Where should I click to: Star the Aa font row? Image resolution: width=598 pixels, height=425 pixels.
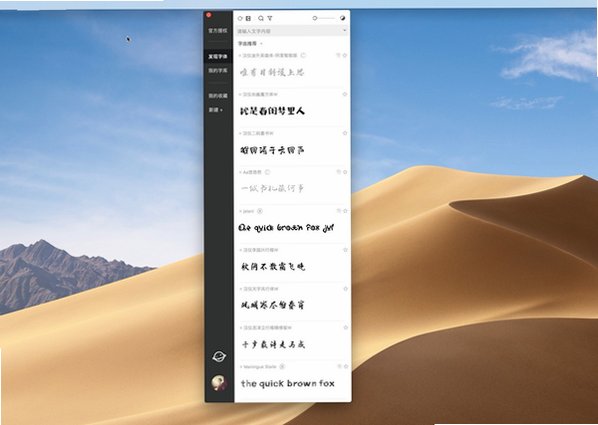tap(345, 172)
